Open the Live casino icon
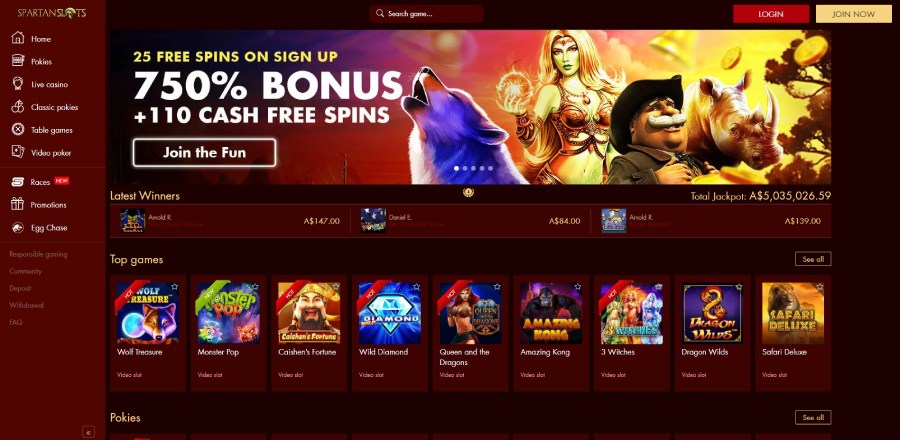This screenshot has height=440, width=900. 18,84
